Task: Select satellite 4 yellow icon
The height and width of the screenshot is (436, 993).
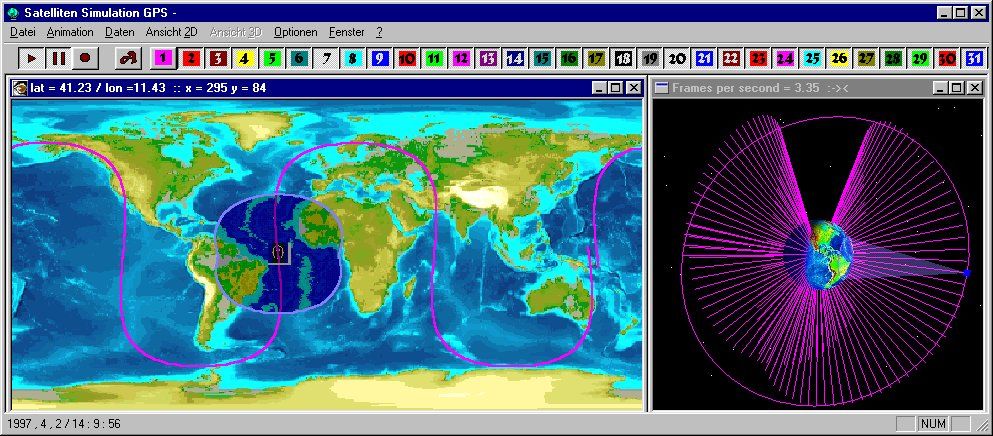Action: 244,59
